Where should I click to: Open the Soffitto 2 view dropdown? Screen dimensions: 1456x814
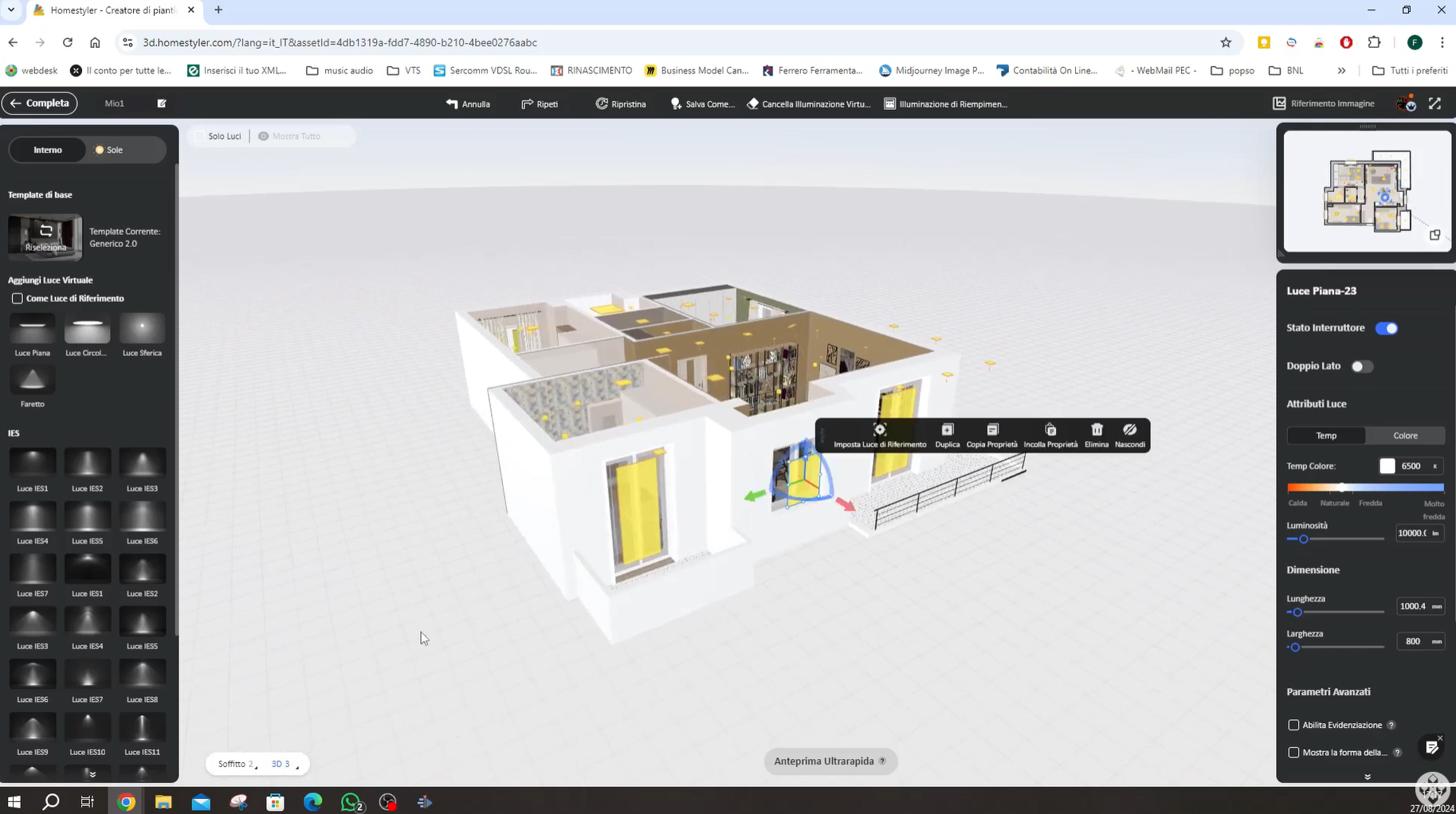pyautogui.click(x=237, y=764)
